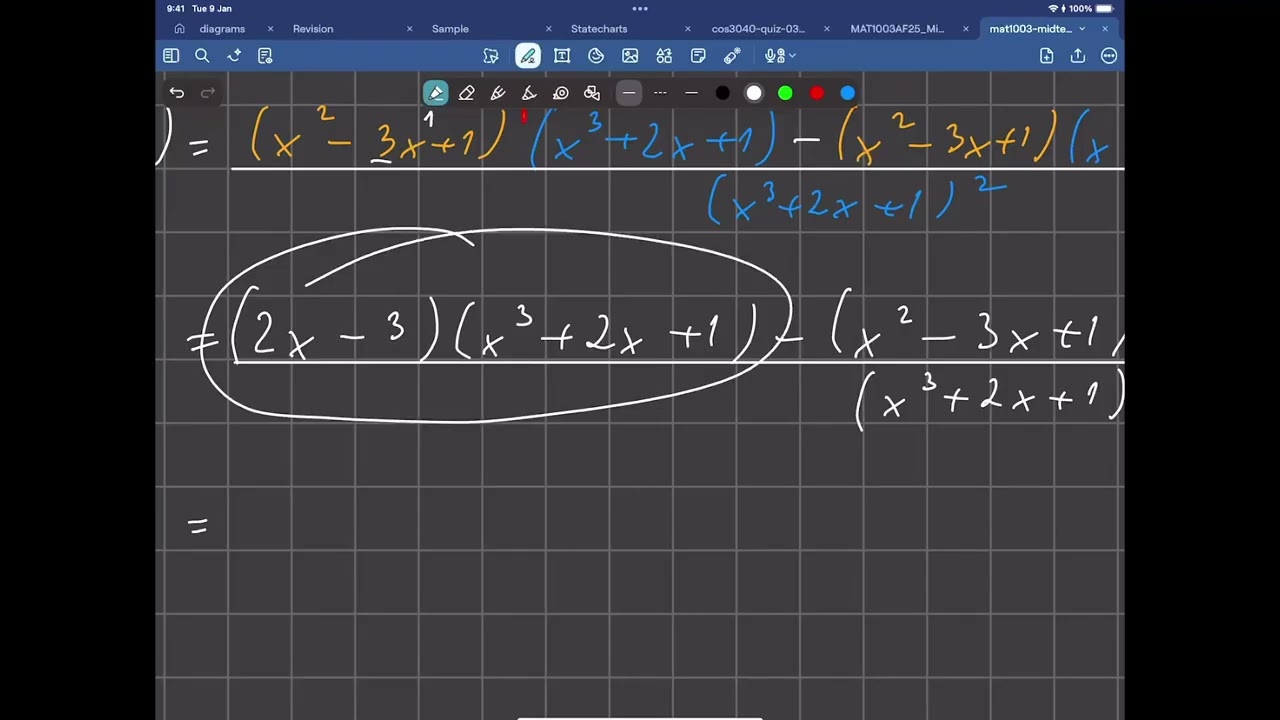1280x720 pixels.
Task: Choose the shape pen tool
Action: tap(529, 93)
